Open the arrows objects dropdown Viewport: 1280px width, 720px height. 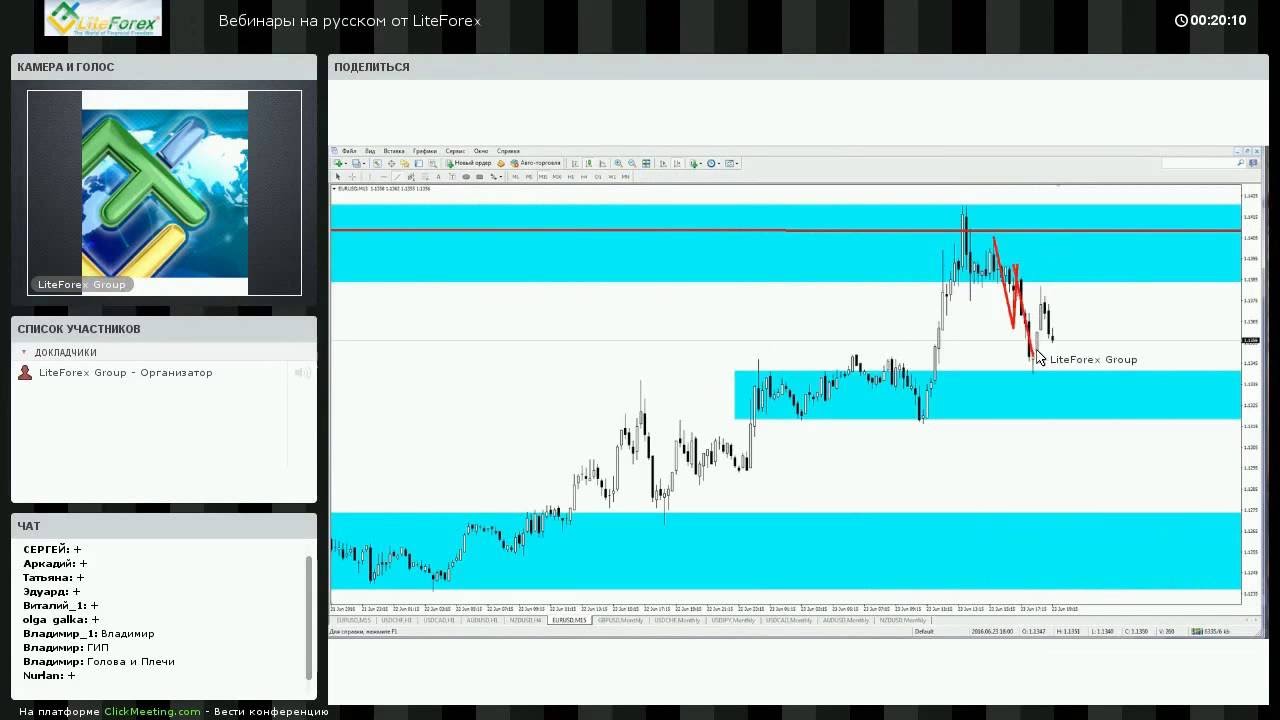tap(496, 177)
